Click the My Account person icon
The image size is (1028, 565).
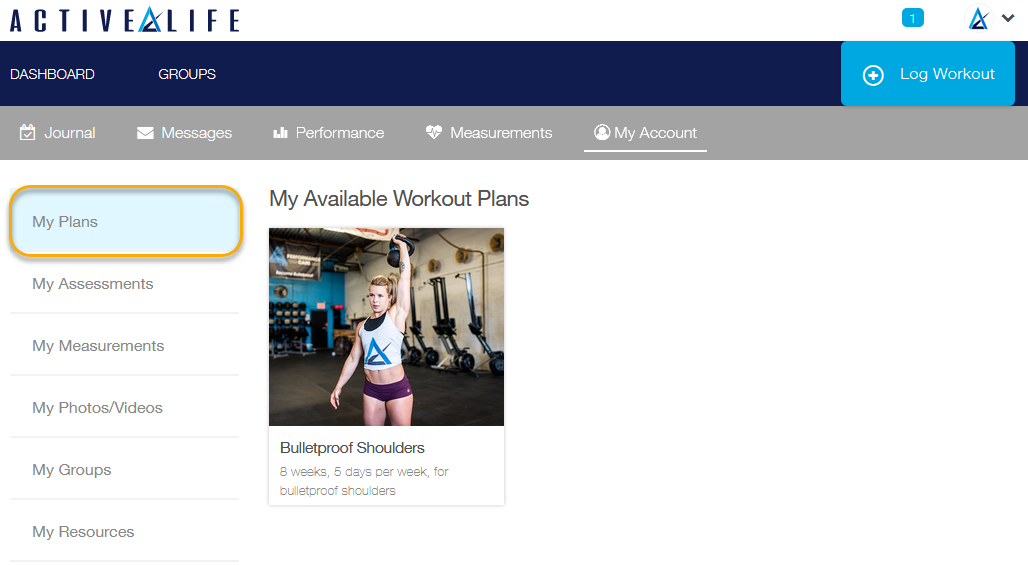coord(602,132)
